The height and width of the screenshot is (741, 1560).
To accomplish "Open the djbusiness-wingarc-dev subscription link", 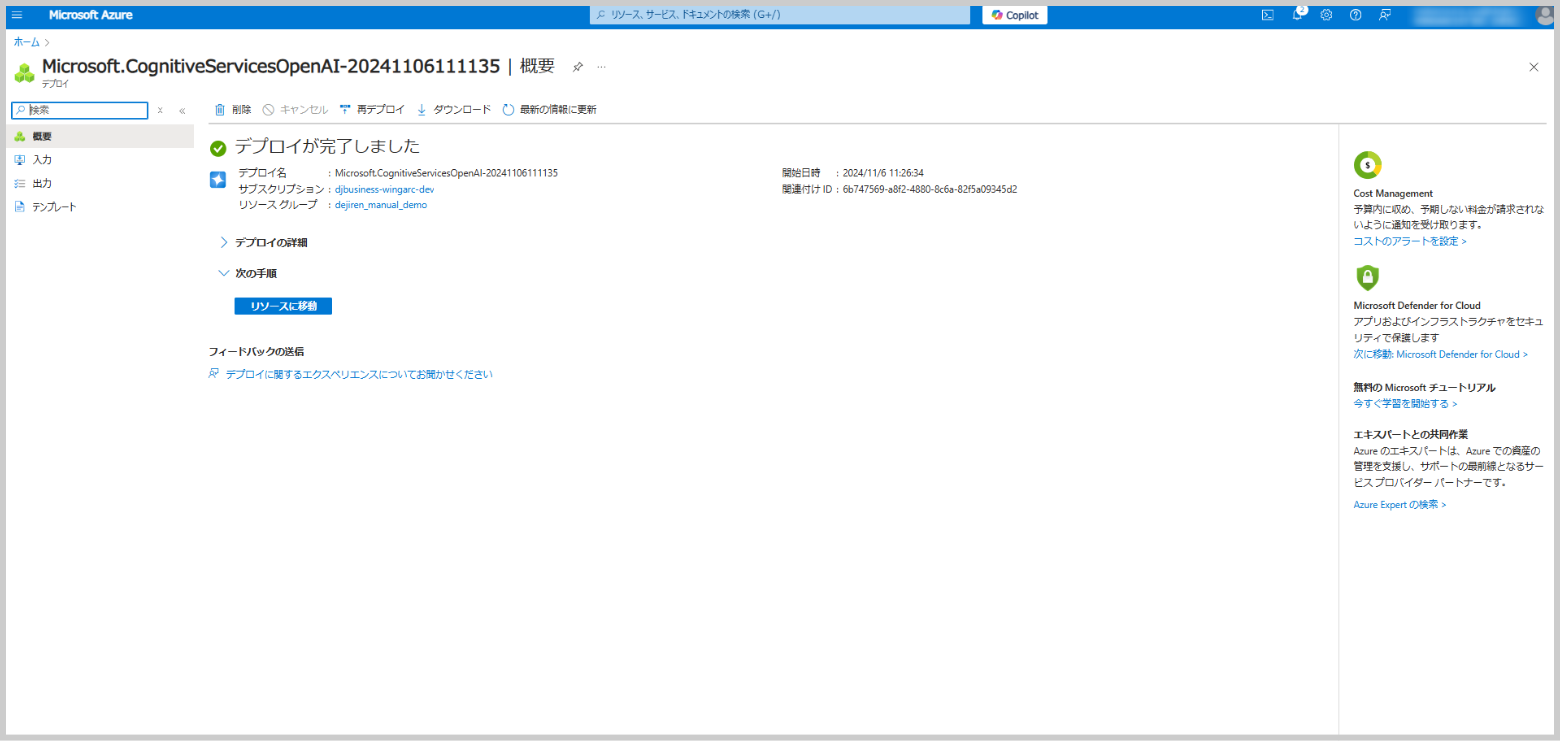I will pyautogui.click(x=384, y=189).
